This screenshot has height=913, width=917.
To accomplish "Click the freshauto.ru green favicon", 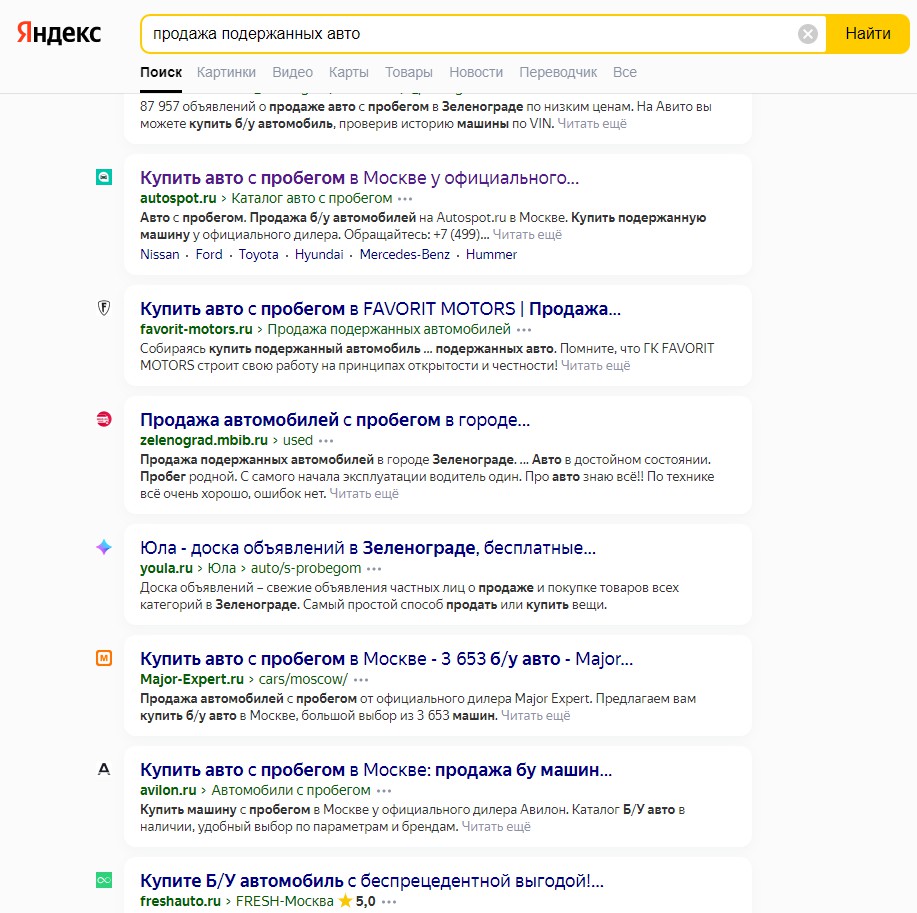I will pyautogui.click(x=103, y=880).
